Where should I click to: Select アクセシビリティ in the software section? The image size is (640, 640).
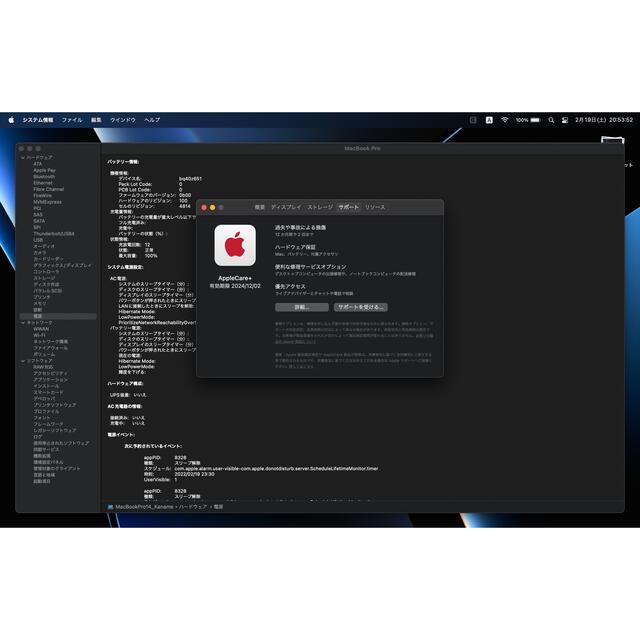tap(50, 373)
